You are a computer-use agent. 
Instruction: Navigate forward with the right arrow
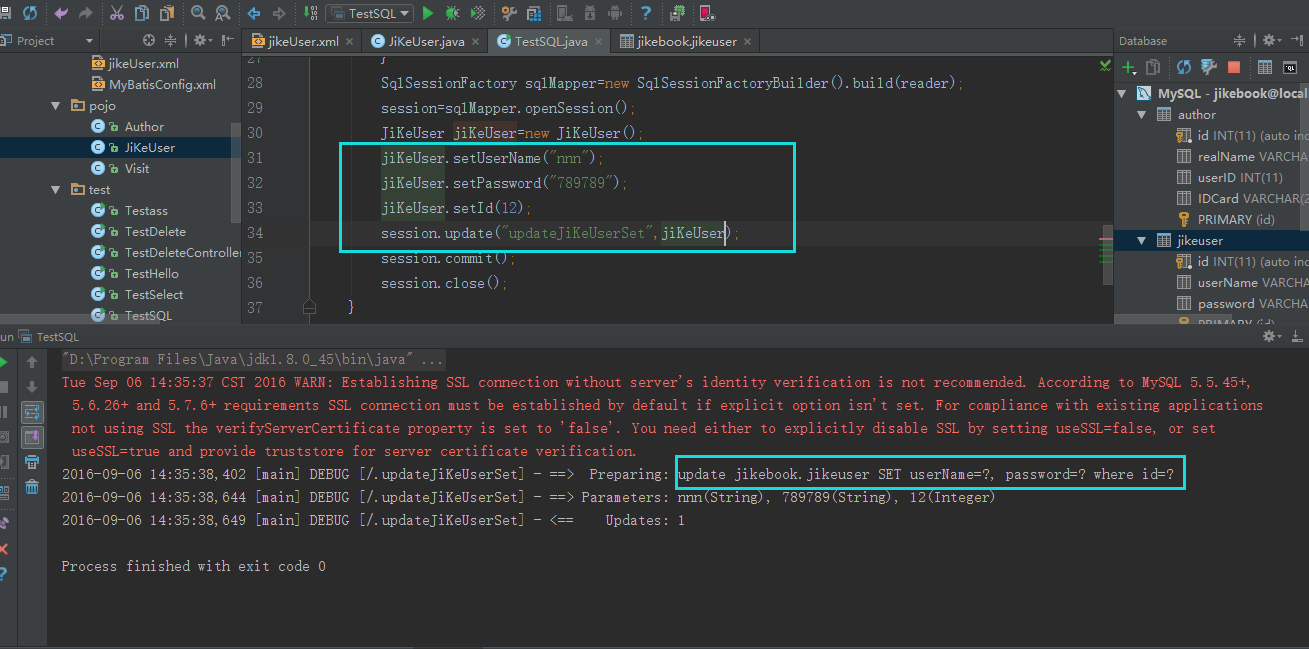278,13
